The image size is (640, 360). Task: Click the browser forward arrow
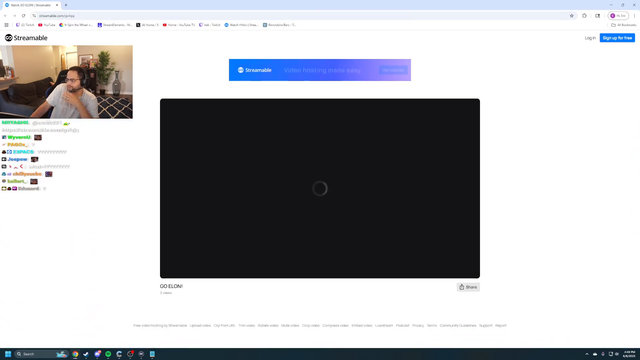pyautogui.click(x=14, y=16)
